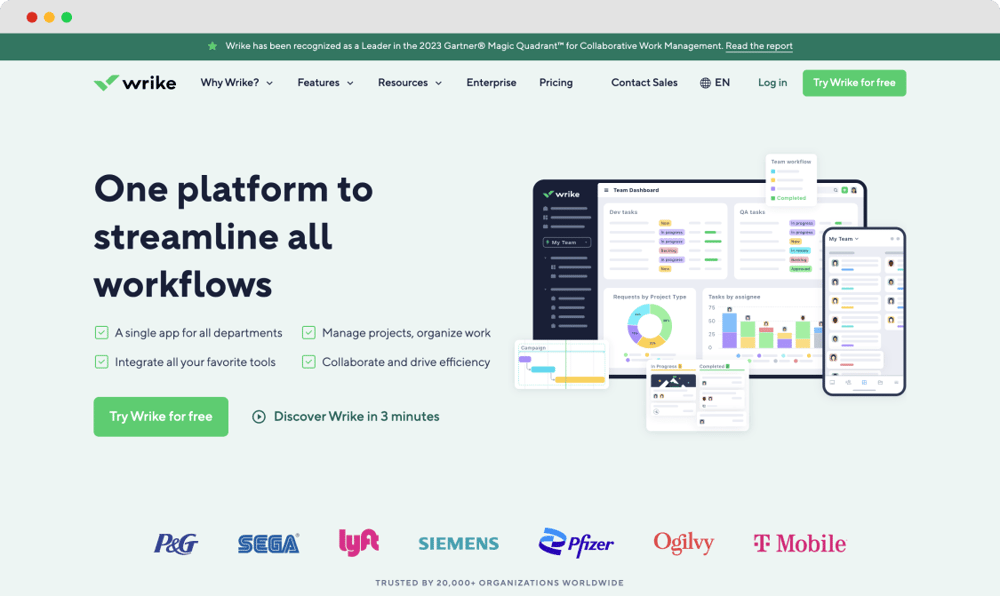The width and height of the screenshot is (1000, 596).
Task: Click the P&G company logo
Action: coord(175,543)
